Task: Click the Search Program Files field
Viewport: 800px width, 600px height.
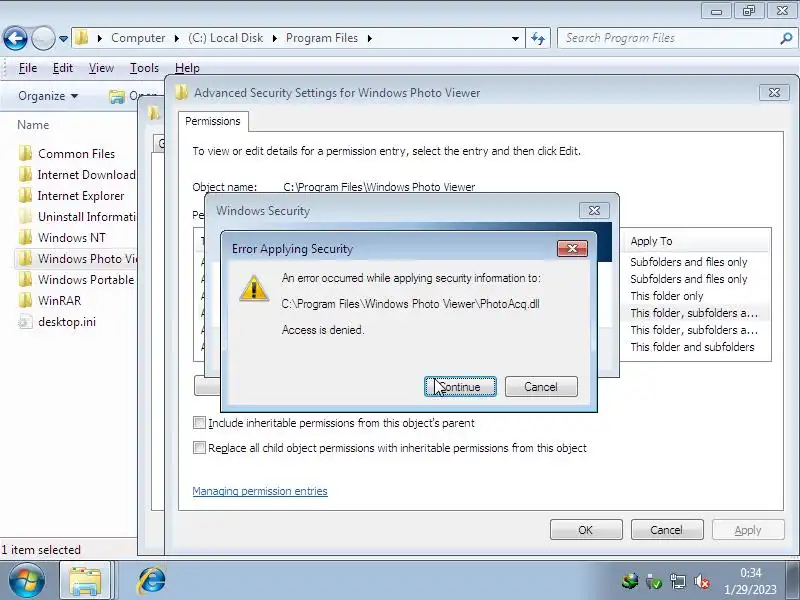Action: coord(668,38)
